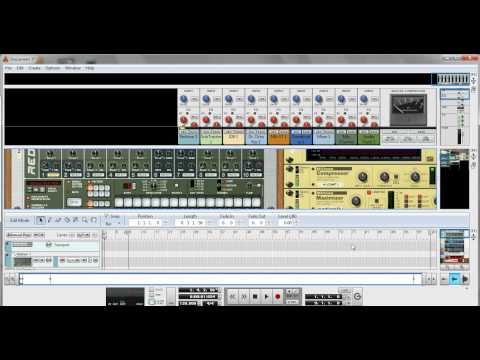480x360 pixels.
Task: Open the Help menu
Action: pos(90,68)
